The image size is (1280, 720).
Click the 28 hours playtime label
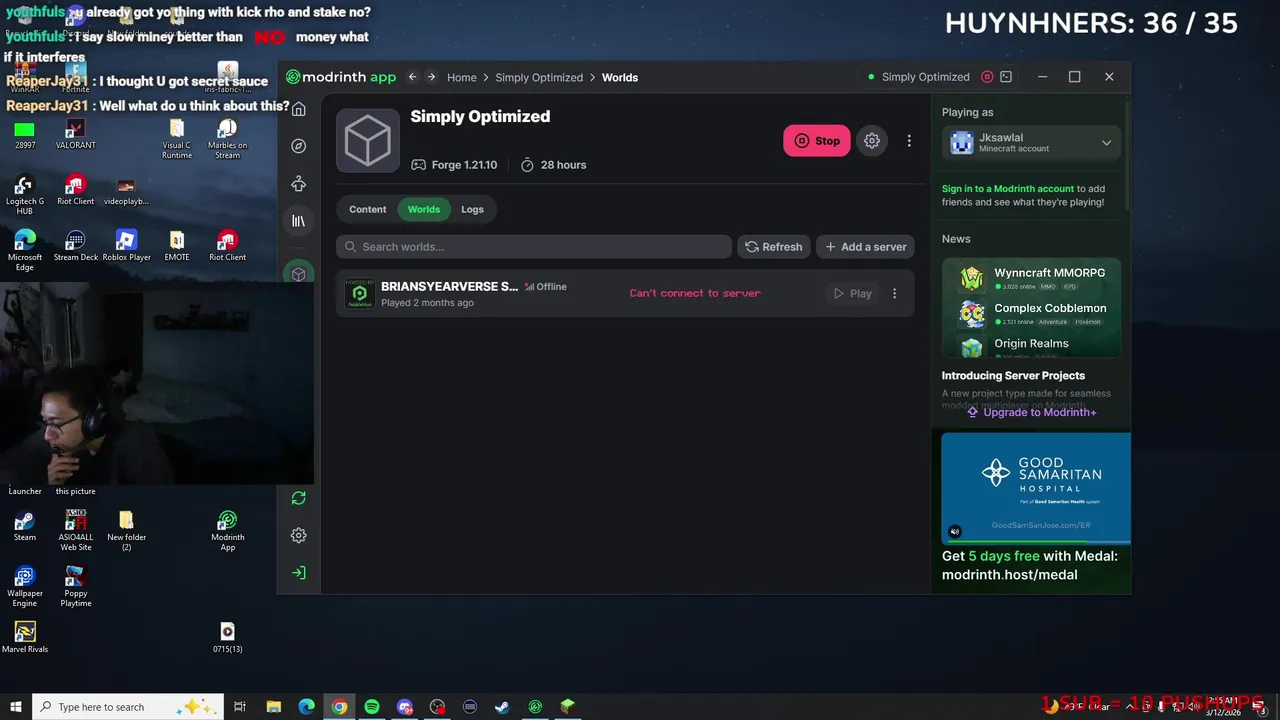pos(553,165)
